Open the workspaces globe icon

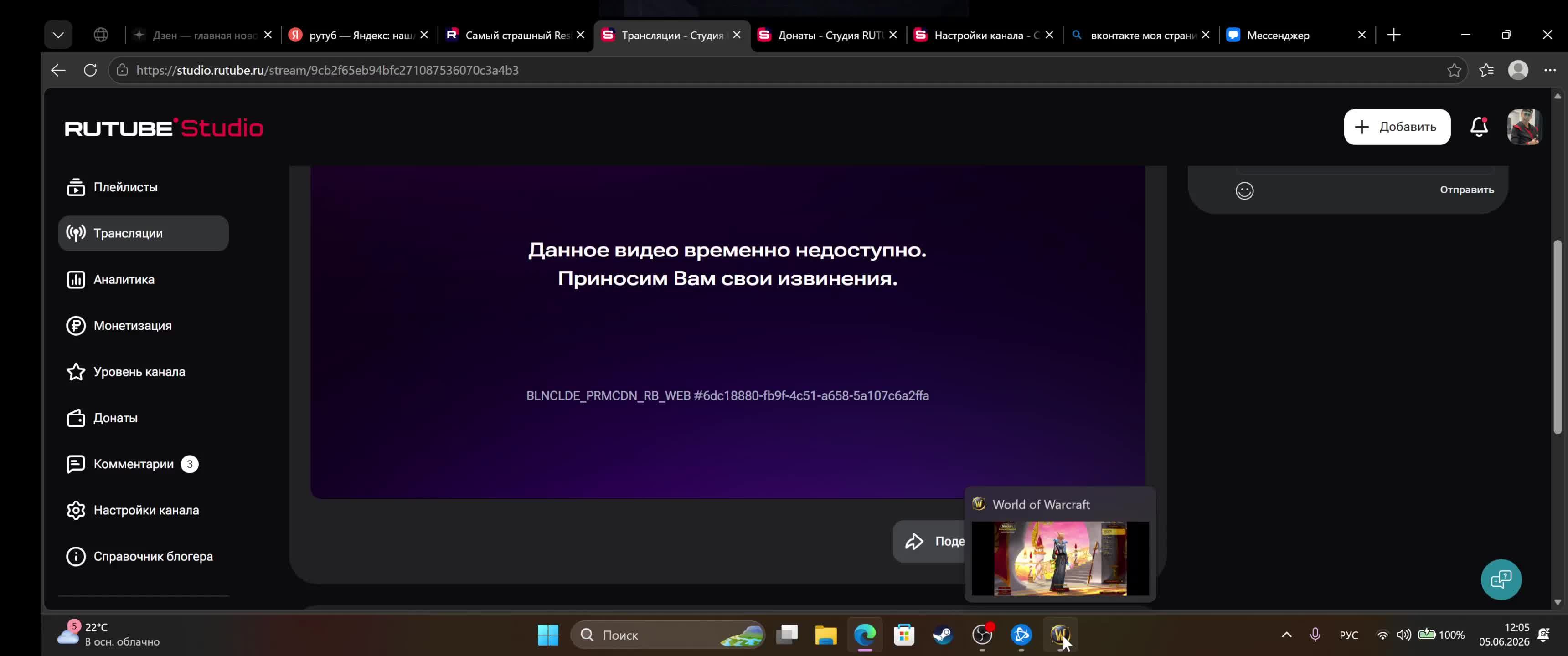[101, 35]
